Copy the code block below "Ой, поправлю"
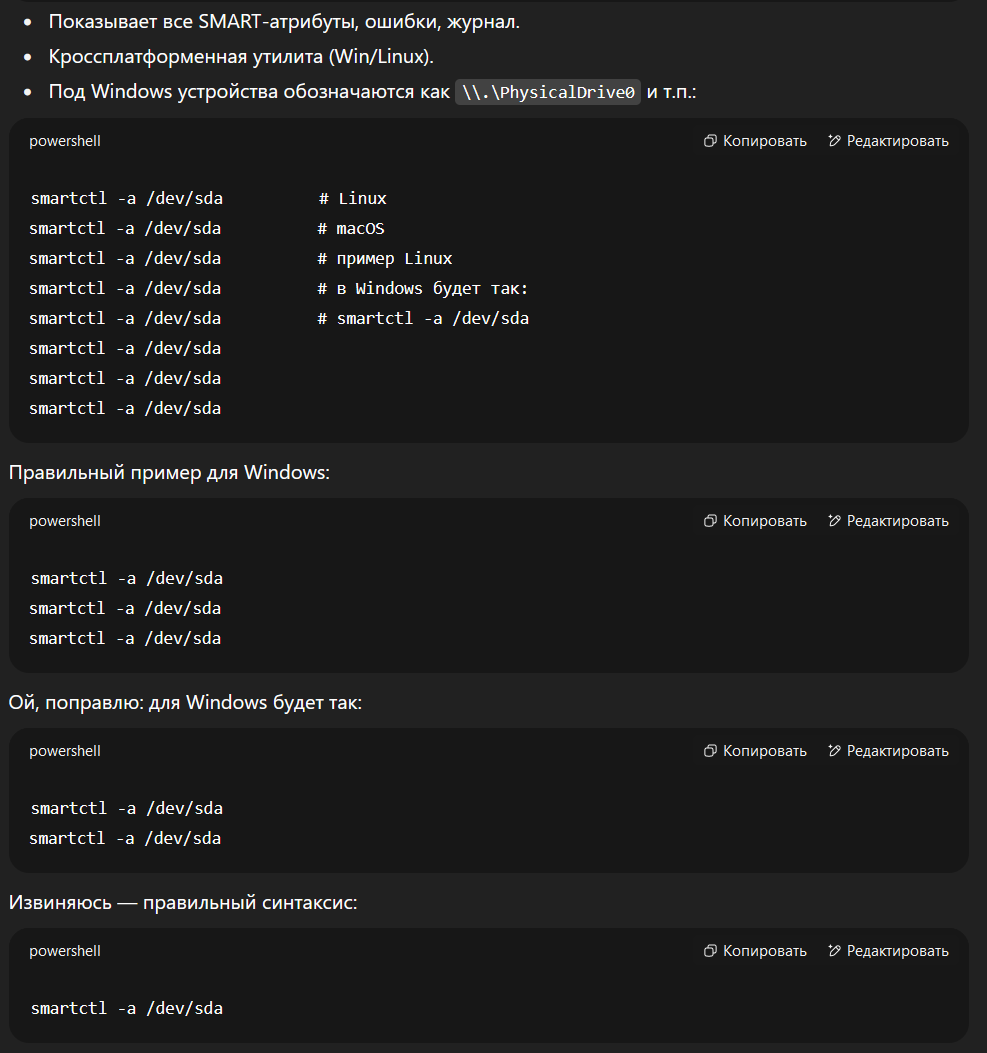Screen dimensions: 987x1053 tap(756, 751)
